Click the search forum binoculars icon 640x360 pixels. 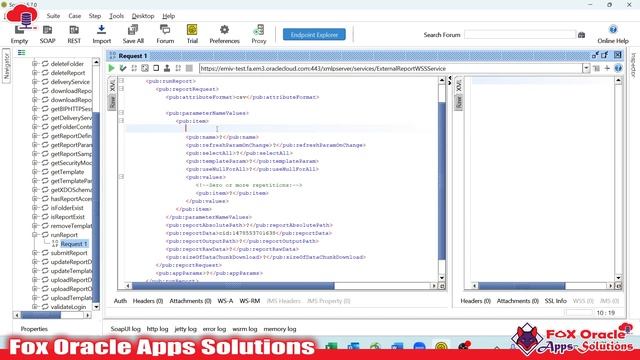[x=582, y=35]
